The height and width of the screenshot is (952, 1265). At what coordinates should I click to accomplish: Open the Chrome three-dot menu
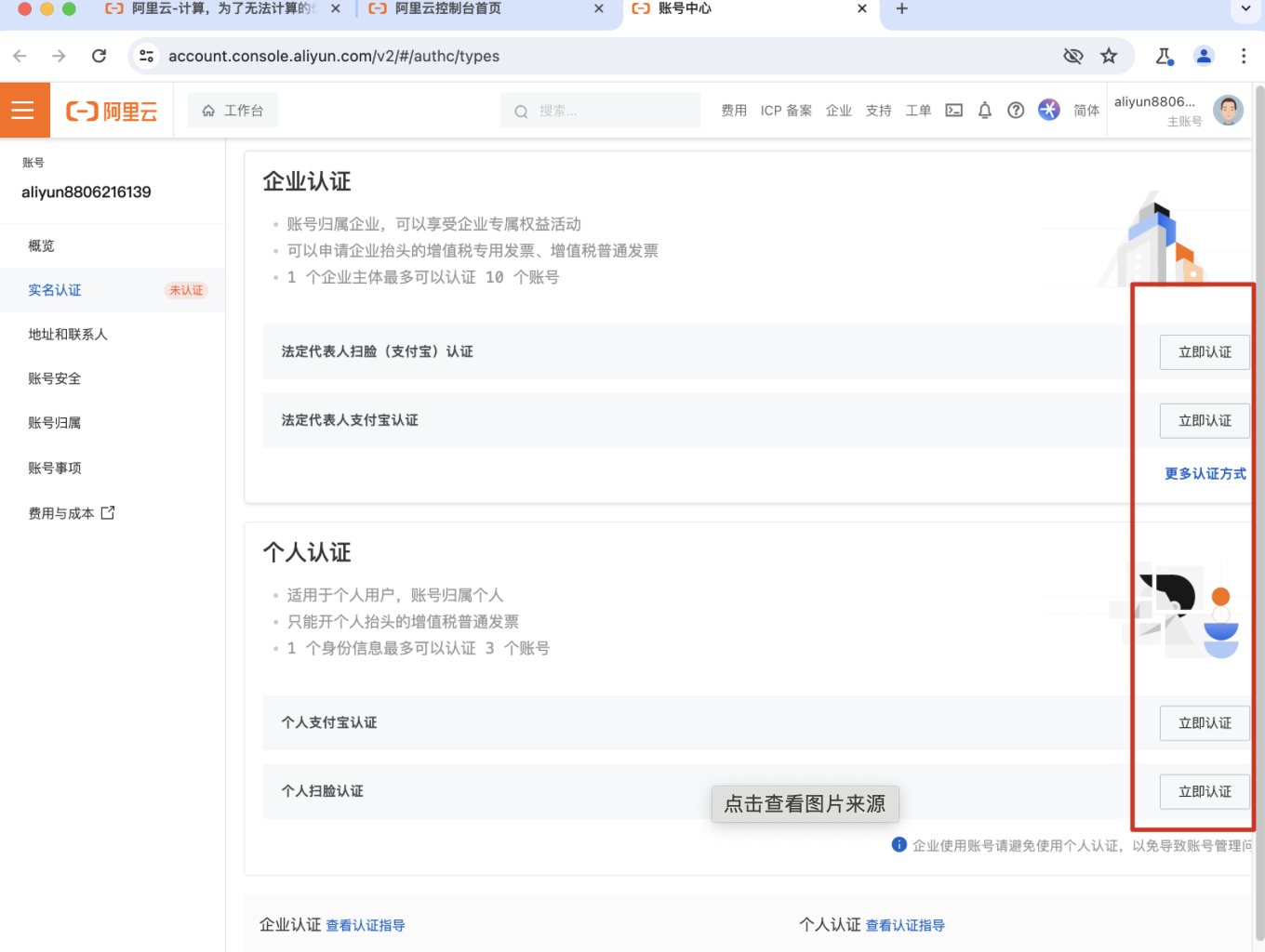pos(1243,56)
